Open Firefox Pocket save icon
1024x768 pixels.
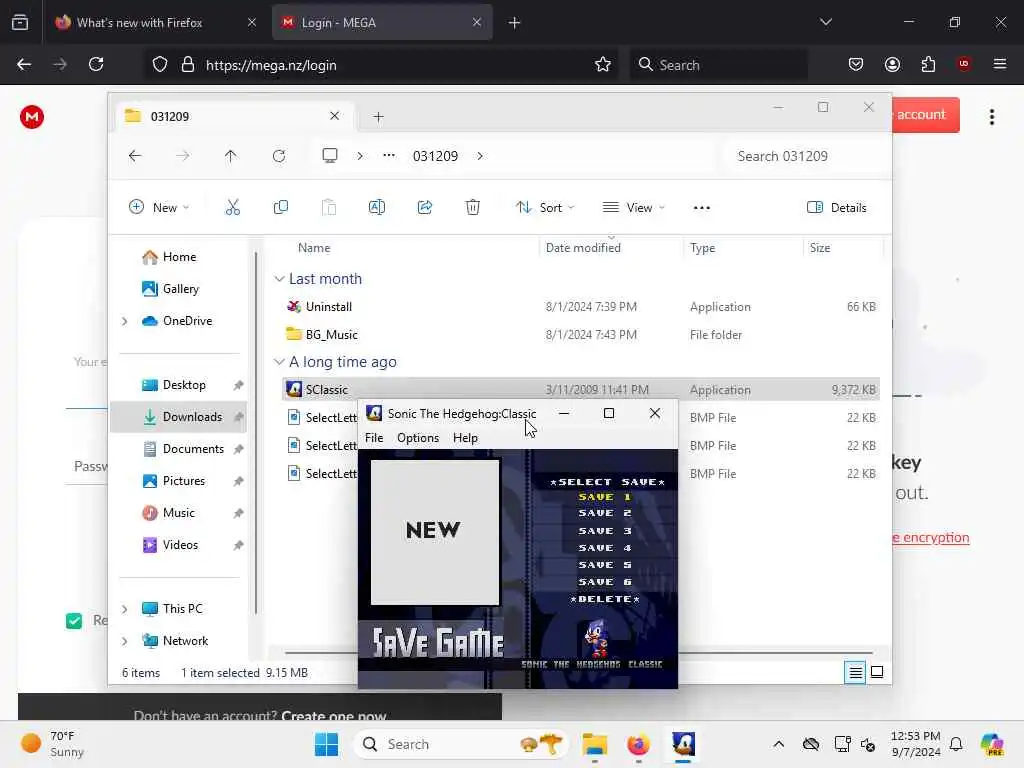pyautogui.click(x=856, y=64)
